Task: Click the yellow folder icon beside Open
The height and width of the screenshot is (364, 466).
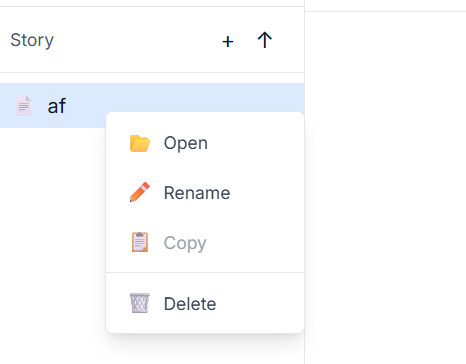Action: 140,143
